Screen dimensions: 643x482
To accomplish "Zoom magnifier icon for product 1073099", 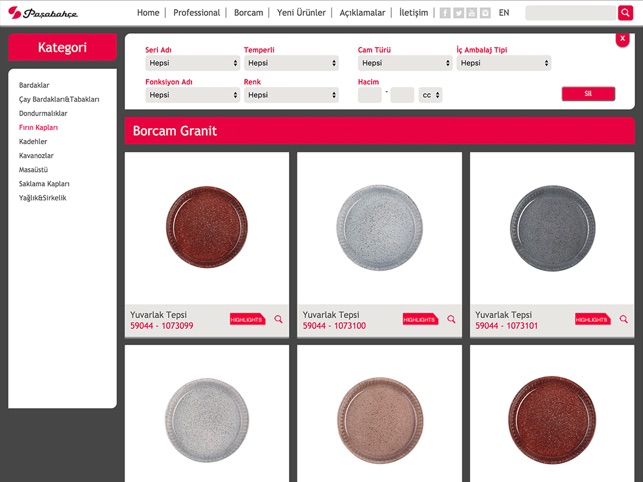I will click(x=278, y=319).
